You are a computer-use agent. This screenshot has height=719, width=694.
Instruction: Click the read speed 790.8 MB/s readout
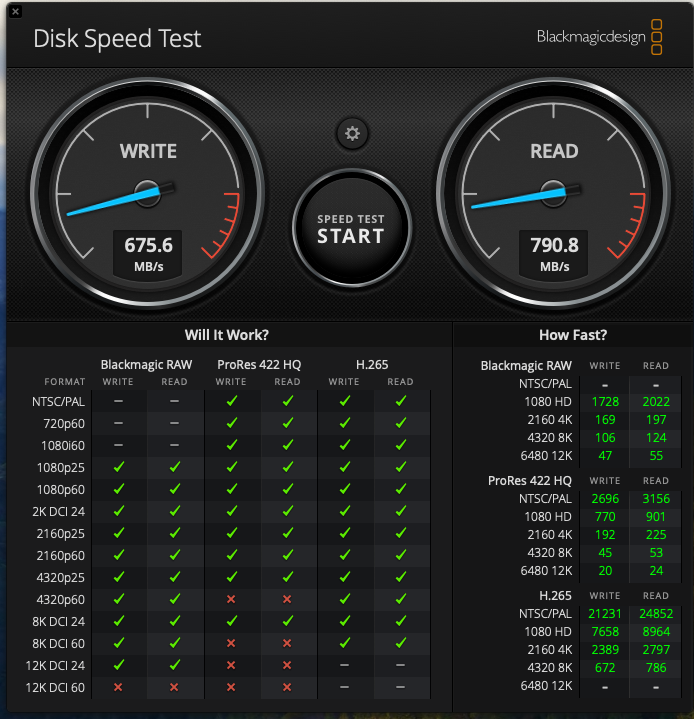[x=554, y=254]
